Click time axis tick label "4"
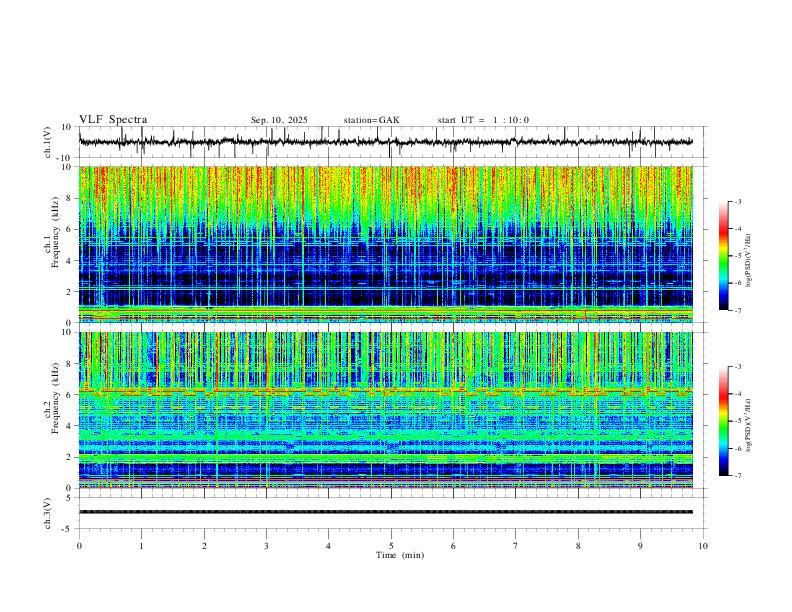The height and width of the screenshot is (612, 792). pos(328,546)
